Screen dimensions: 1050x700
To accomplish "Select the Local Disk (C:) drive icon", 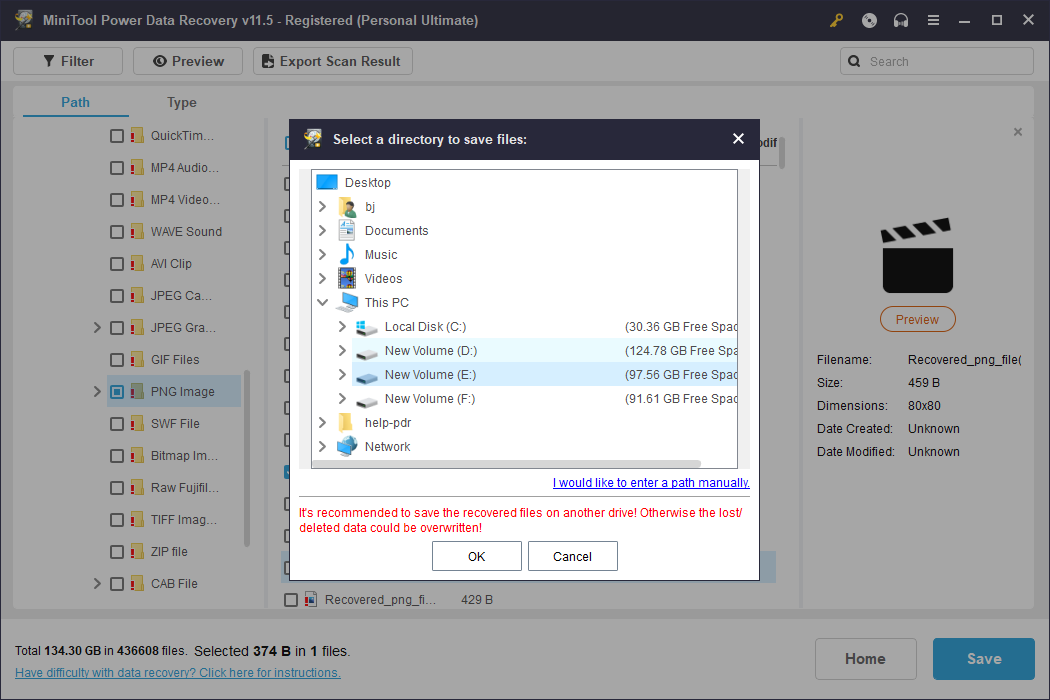I will point(366,327).
